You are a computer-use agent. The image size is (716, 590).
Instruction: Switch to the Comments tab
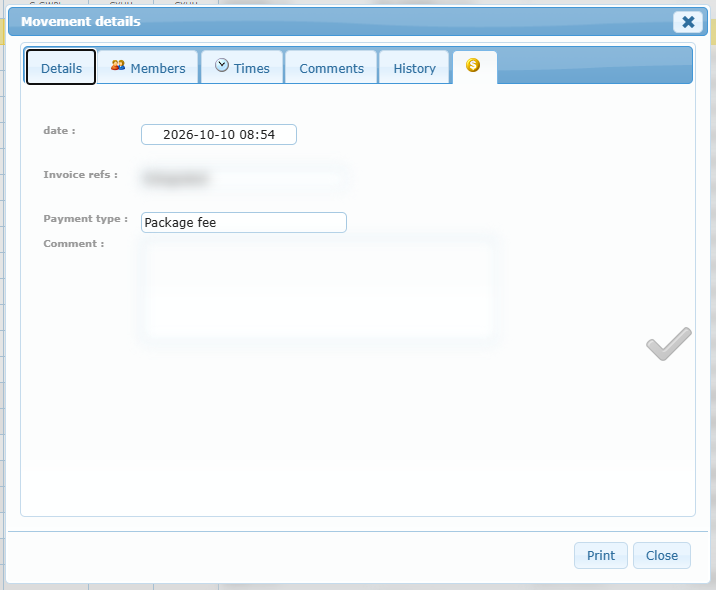pos(331,67)
